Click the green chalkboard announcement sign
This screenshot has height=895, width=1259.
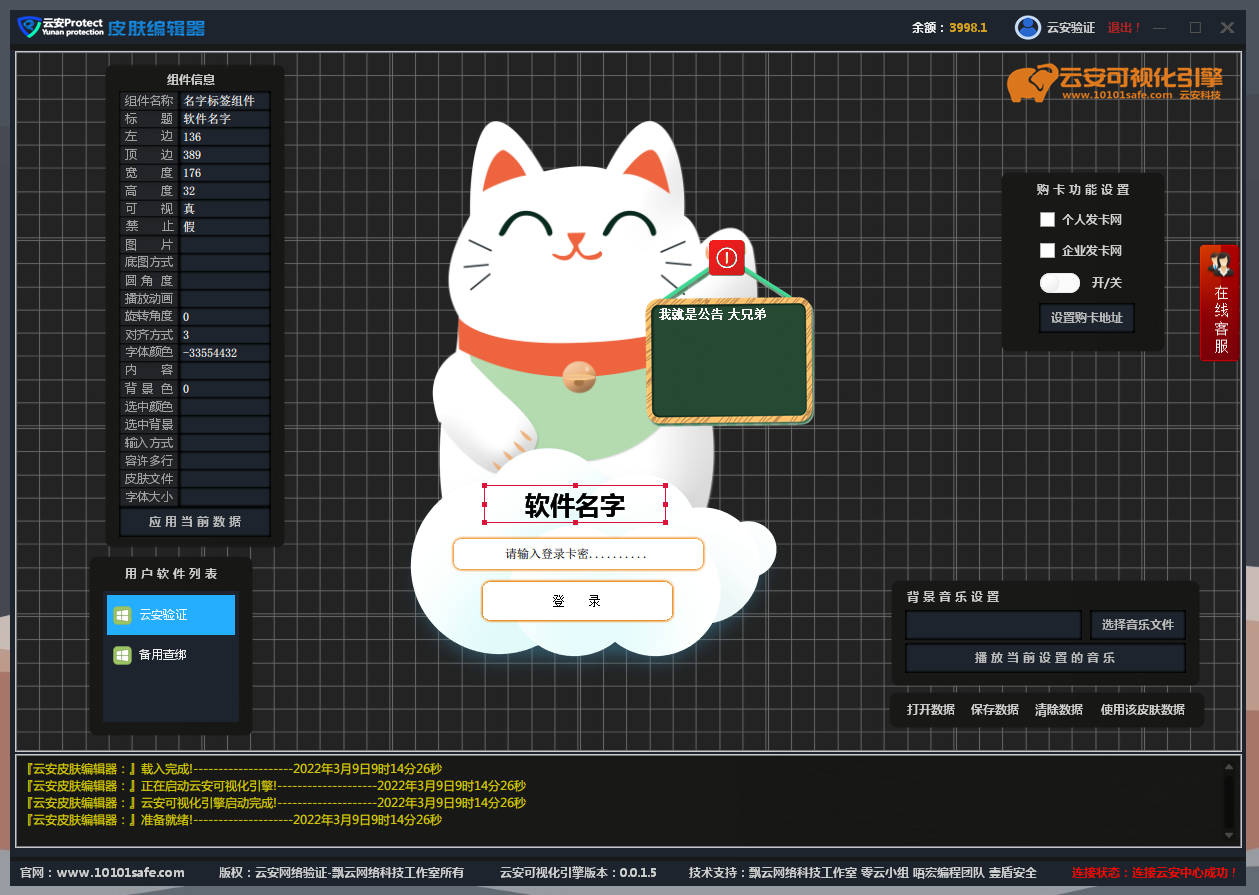[x=729, y=361]
